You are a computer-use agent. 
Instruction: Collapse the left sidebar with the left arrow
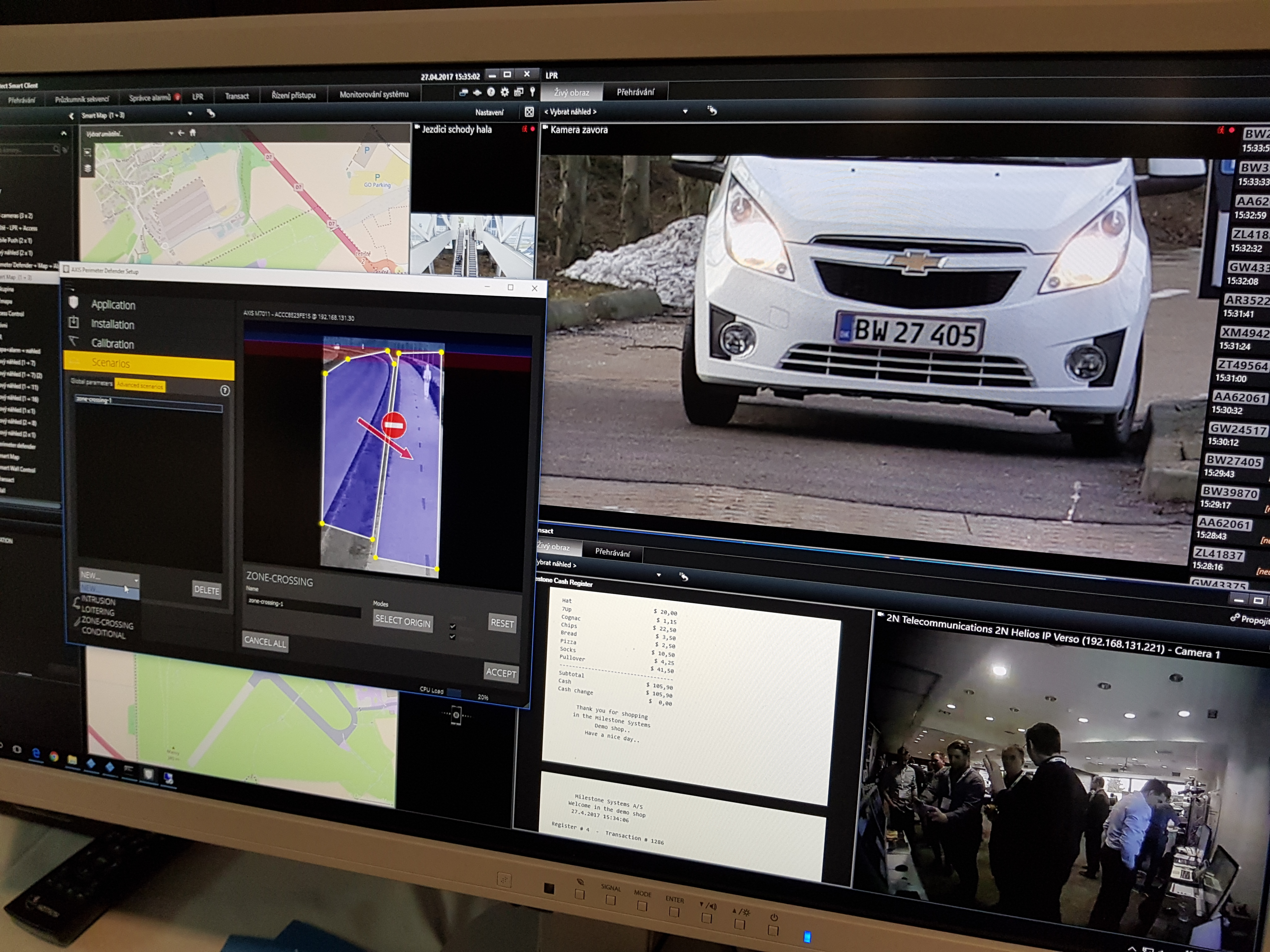71,116
